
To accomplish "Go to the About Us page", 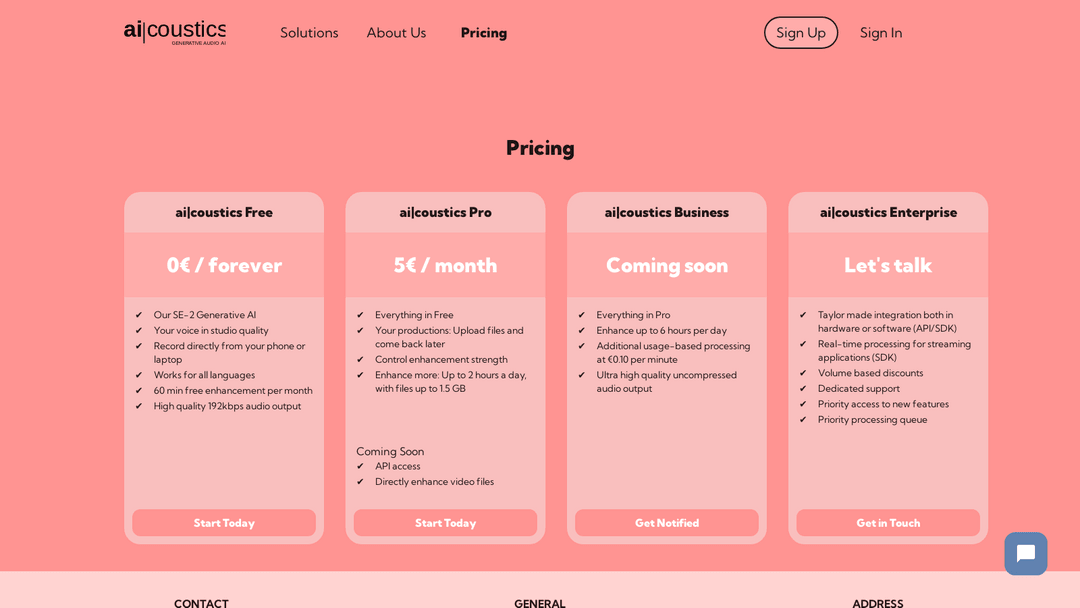I will click(x=396, y=33).
